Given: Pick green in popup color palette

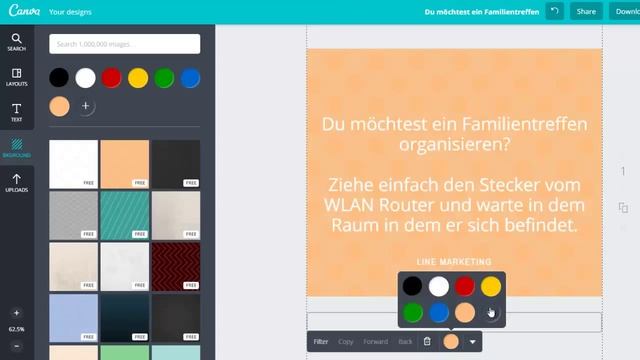Looking at the screenshot, I should pos(412,313).
